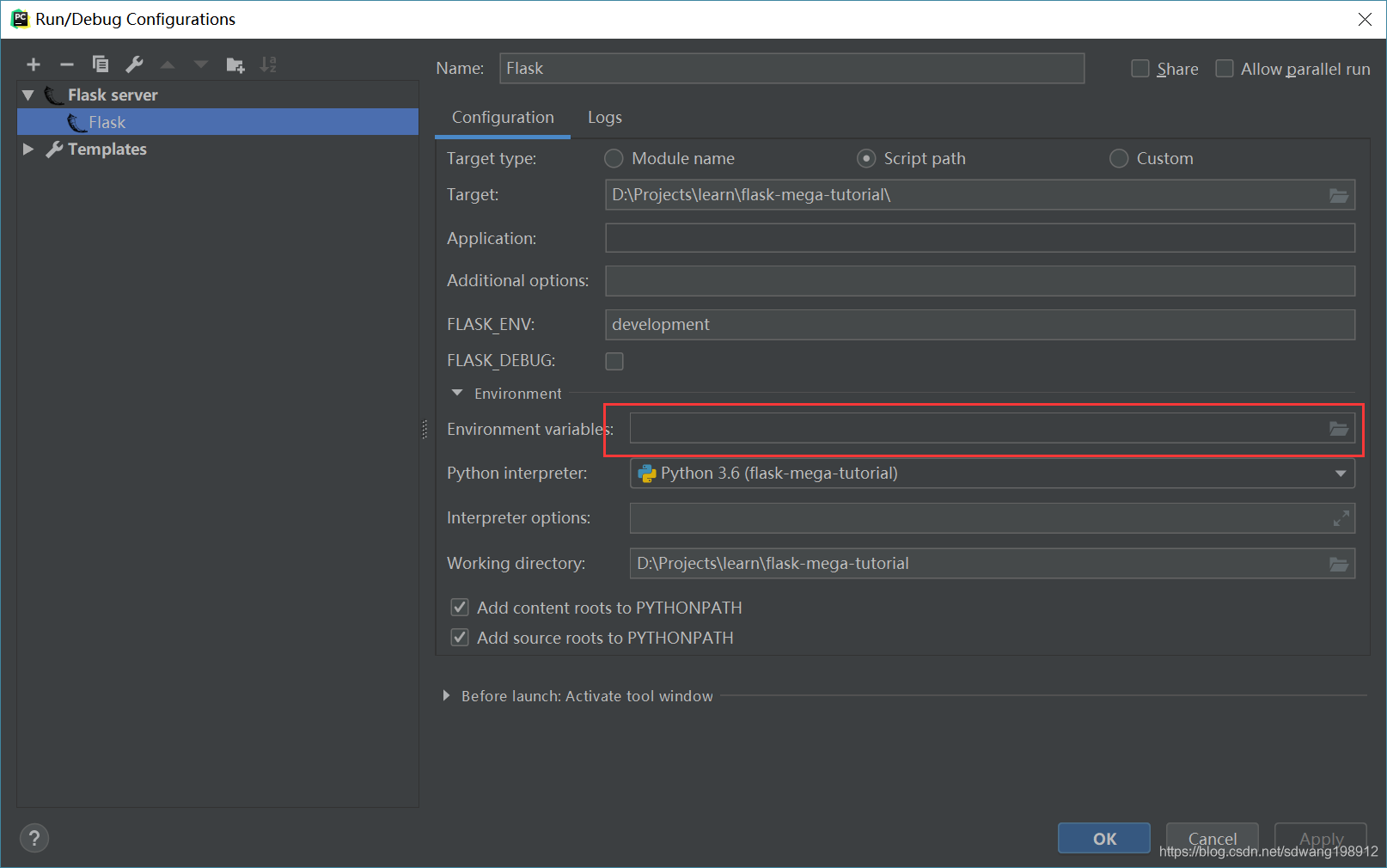Viewport: 1387px width, 868px height.
Task: Click the panel splitter drag handle
Action: [425, 430]
